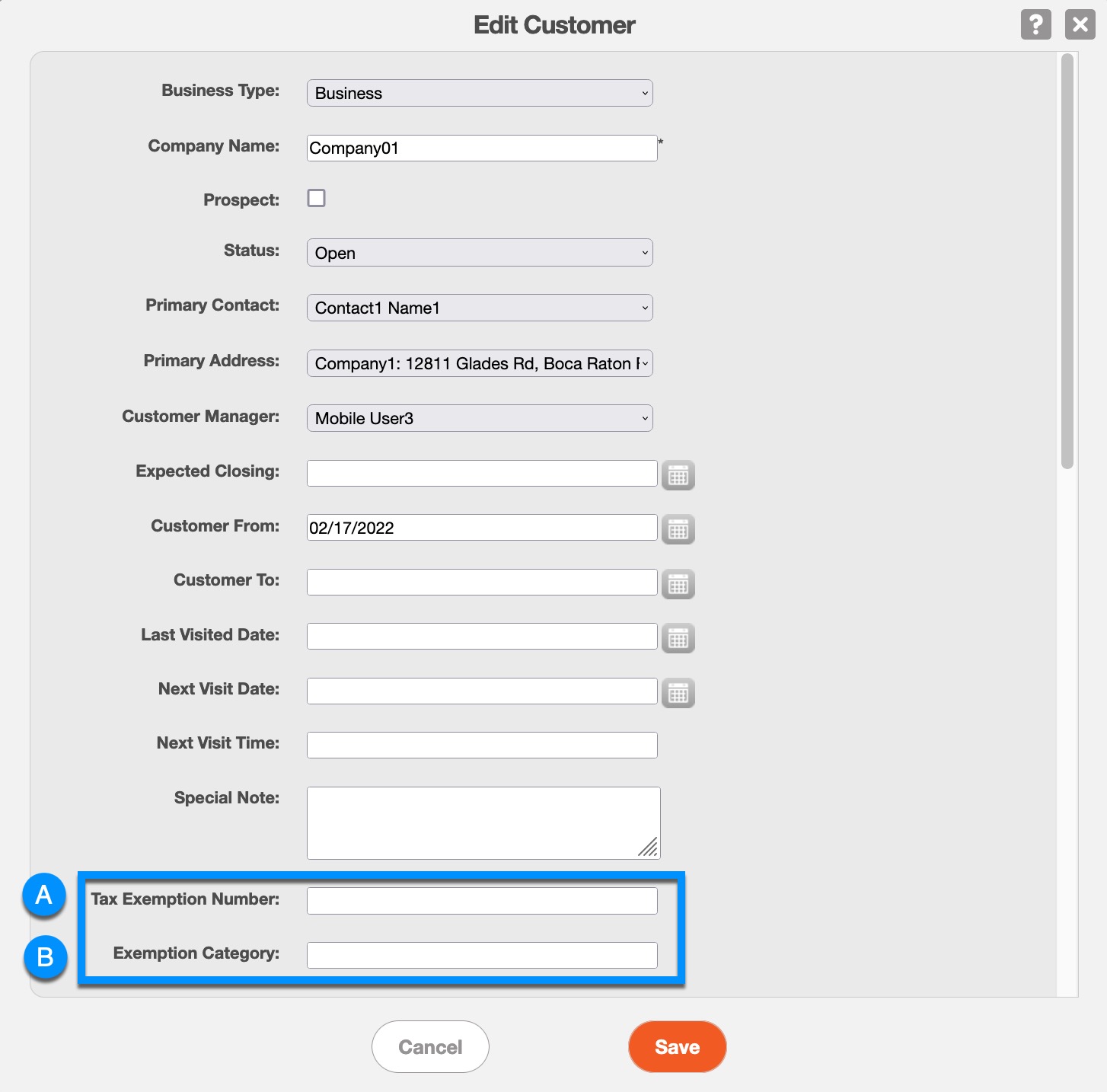The width and height of the screenshot is (1107, 1092).
Task: Enable the Prospect checkbox
Action: click(x=316, y=198)
